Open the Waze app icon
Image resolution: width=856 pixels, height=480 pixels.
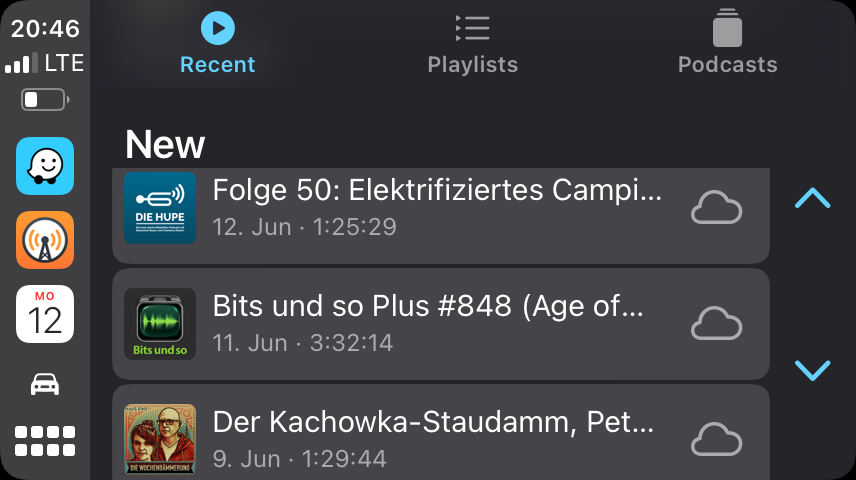45,166
